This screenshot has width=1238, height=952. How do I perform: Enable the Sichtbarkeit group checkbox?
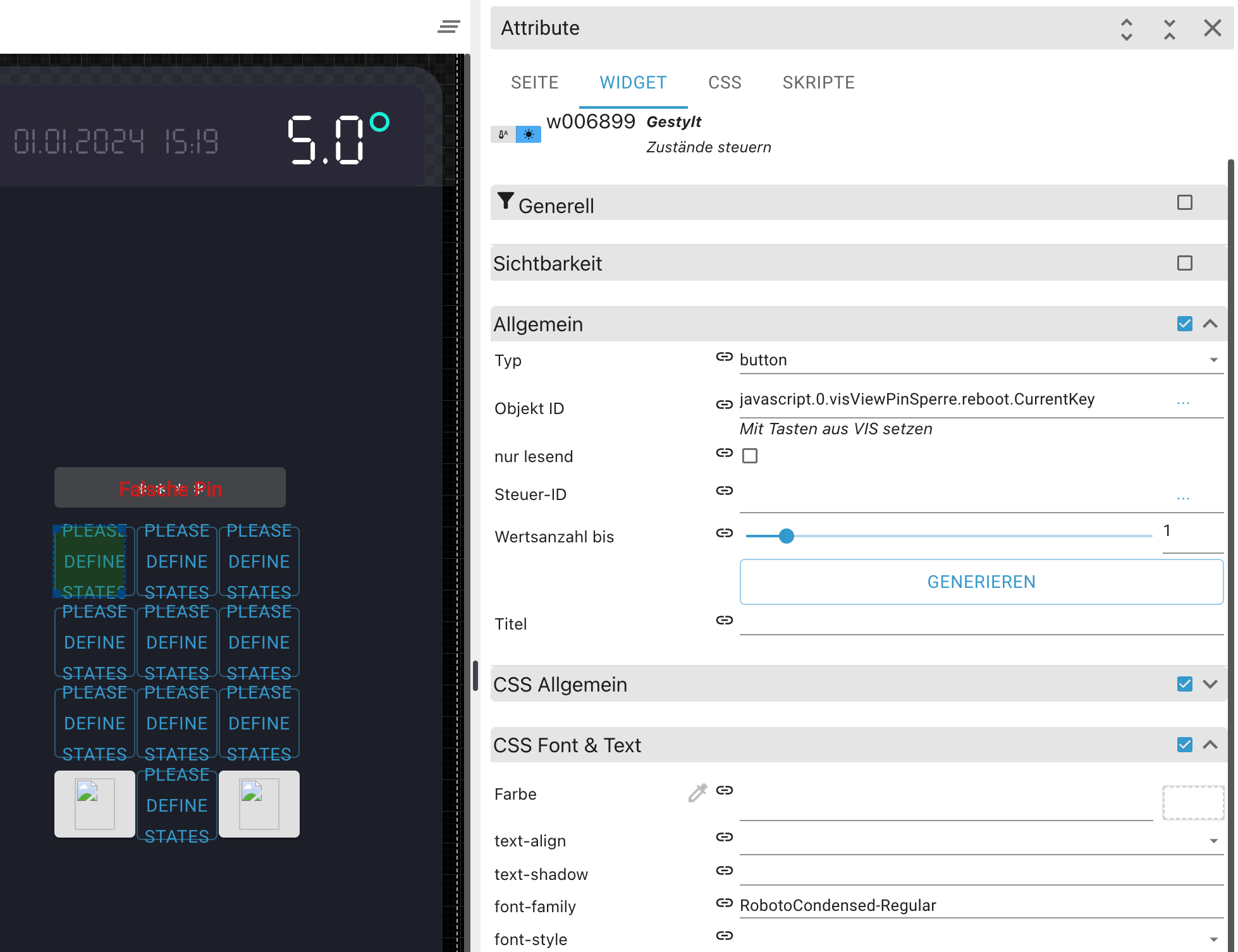[1185, 263]
